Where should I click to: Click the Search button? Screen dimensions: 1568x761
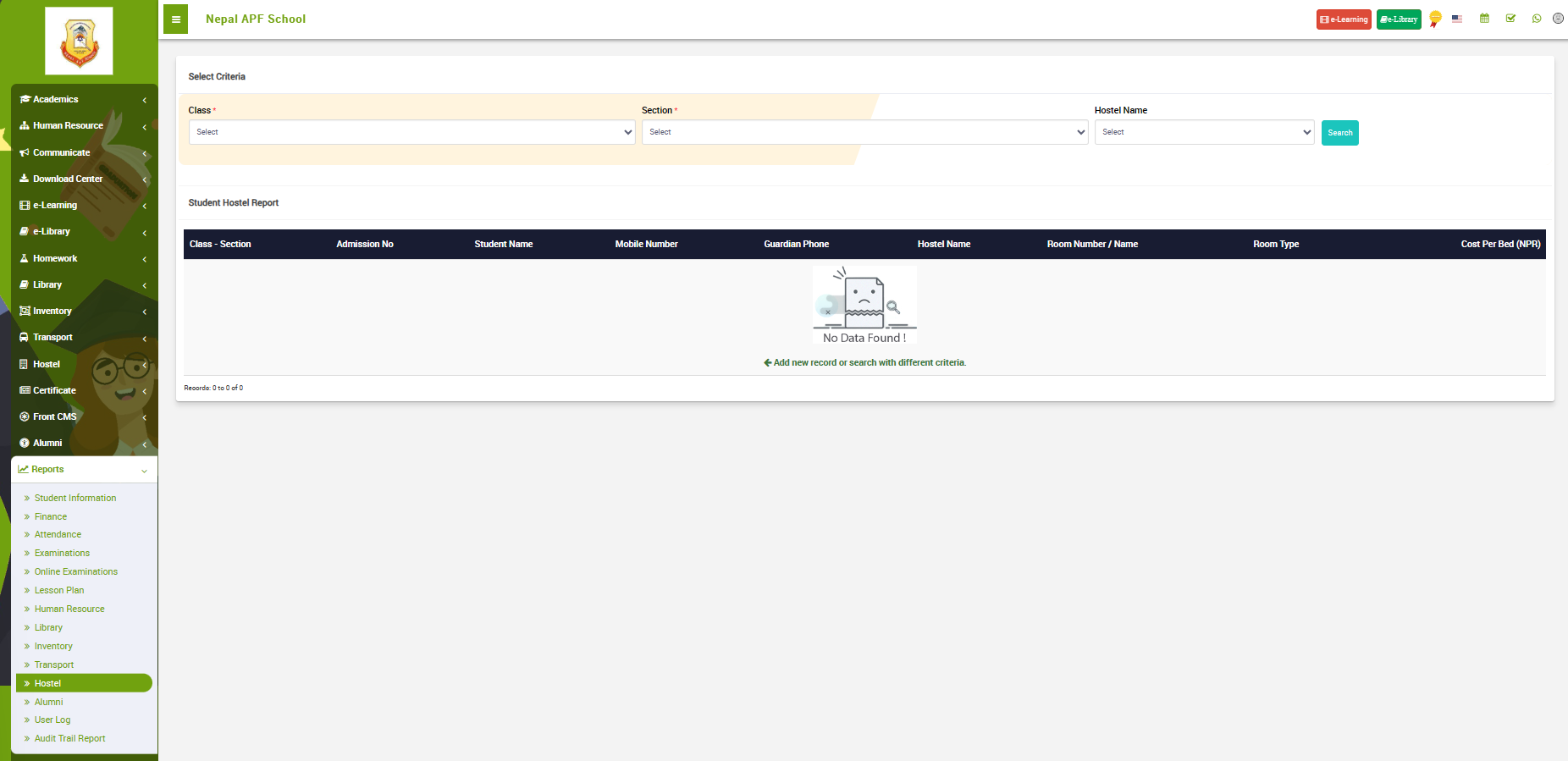(x=1339, y=133)
